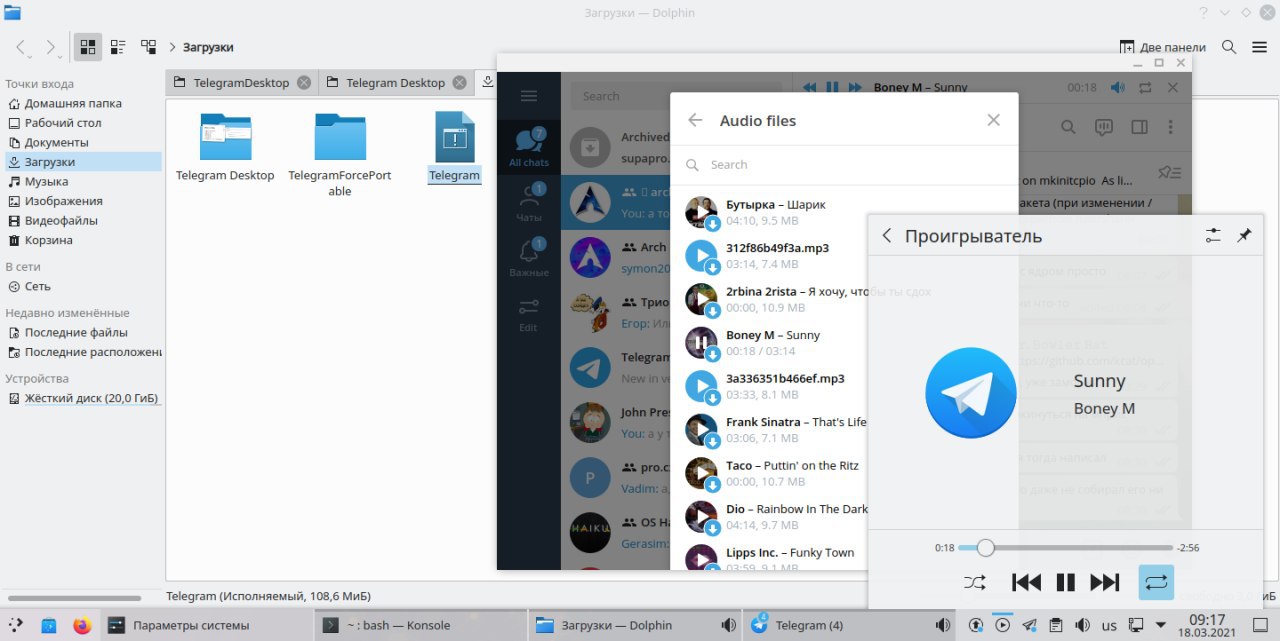Skip to previous track in Проигрыватель
1280x641 pixels.
1027,582
